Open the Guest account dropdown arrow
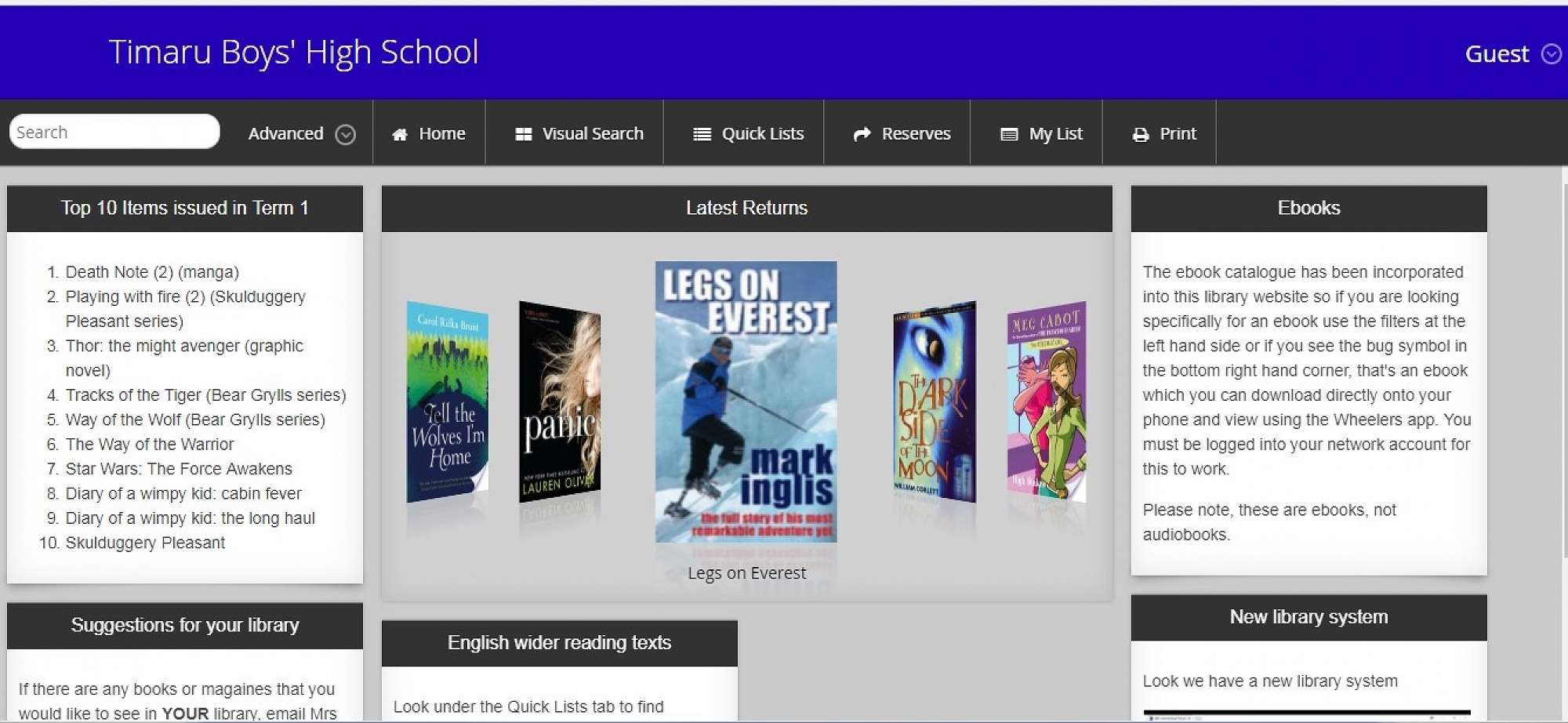 coord(1551,53)
